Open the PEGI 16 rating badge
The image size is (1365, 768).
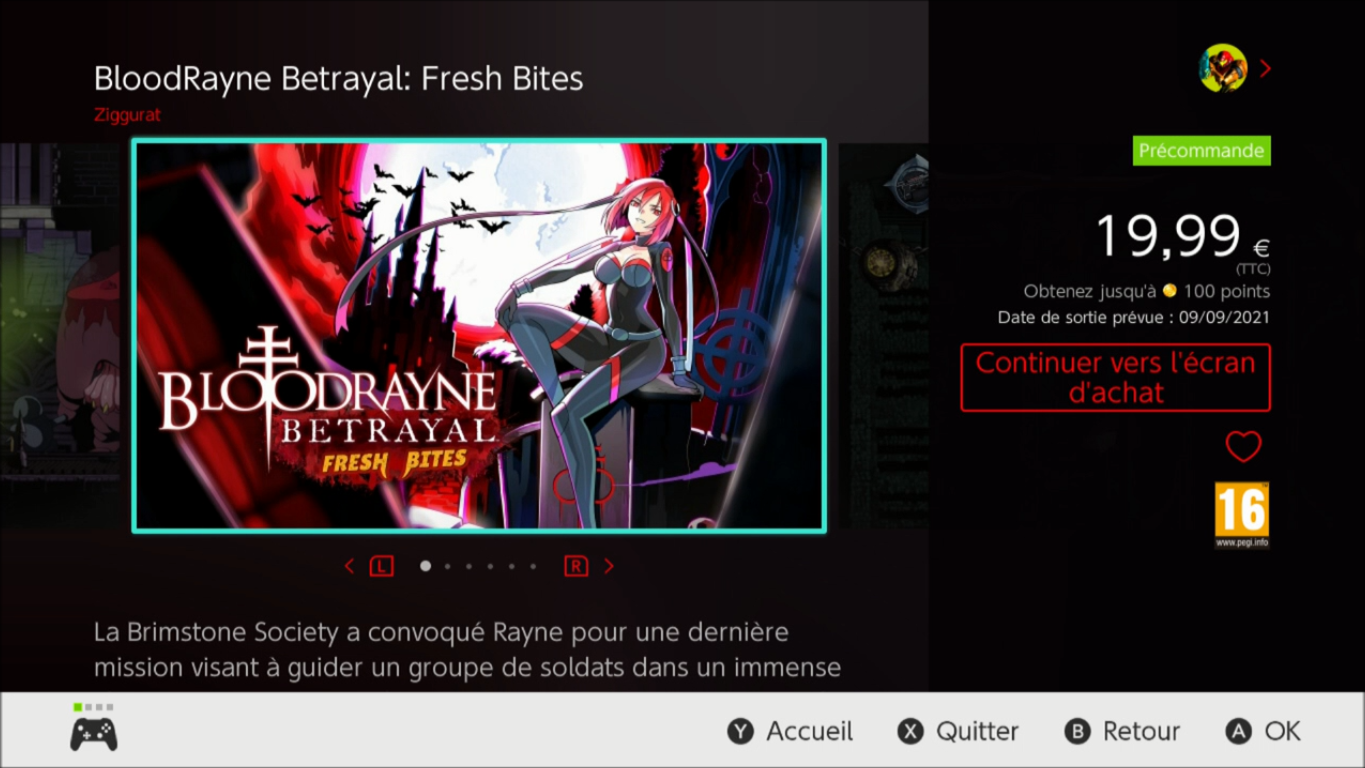(x=1242, y=515)
